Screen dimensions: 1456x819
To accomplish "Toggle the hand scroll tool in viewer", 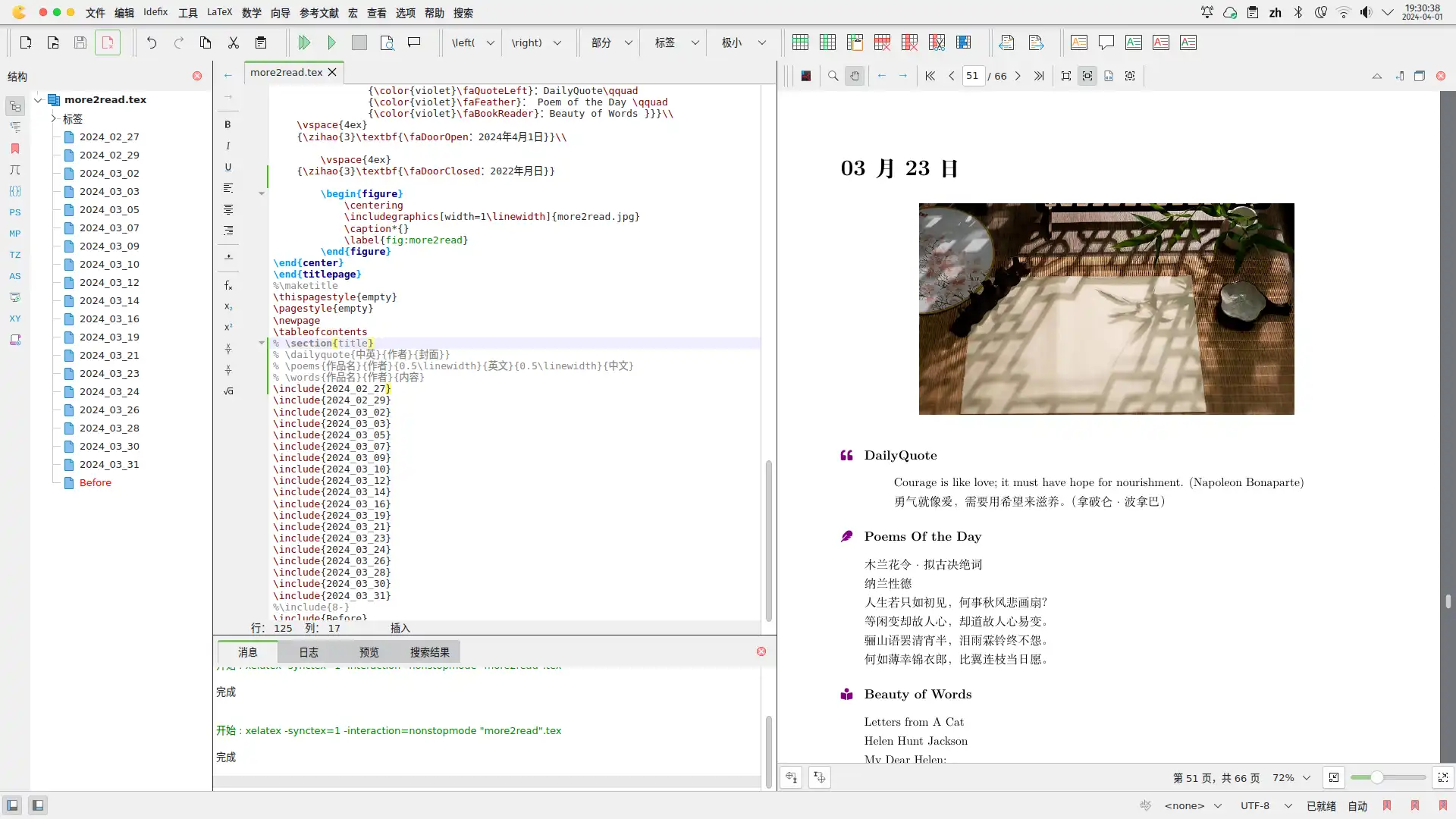I will (855, 76).
